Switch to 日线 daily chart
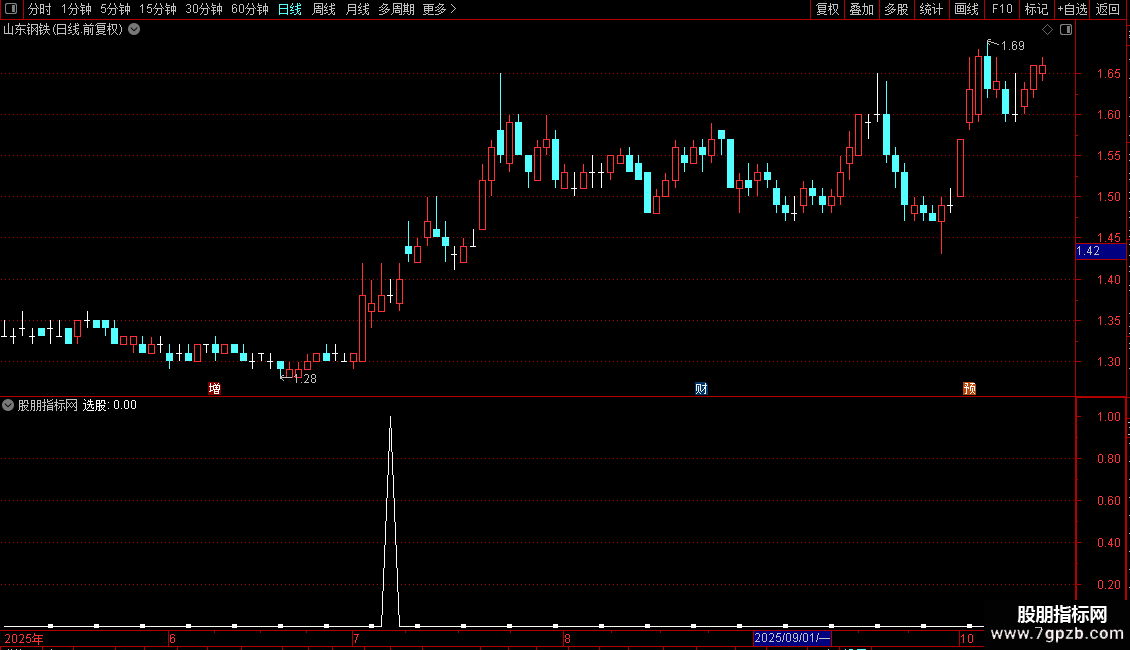Screen dimensions: 1130x650 [x=290, y=9]
